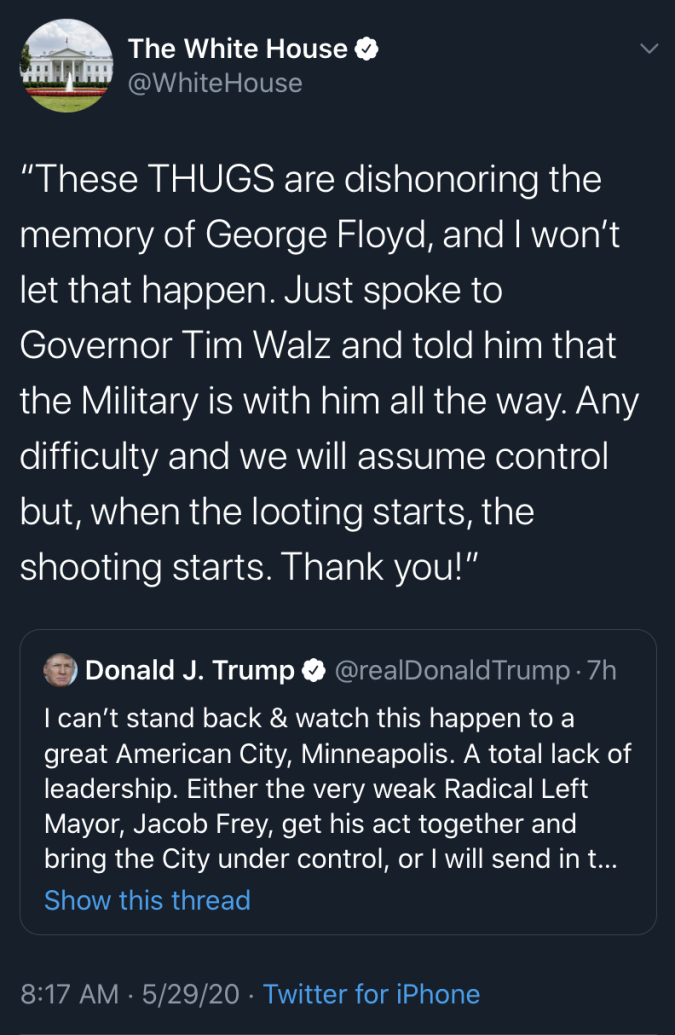Click the word THUGS in the tweet
The height and width of the screenshot is (1035, 675).
pos(210,180)
